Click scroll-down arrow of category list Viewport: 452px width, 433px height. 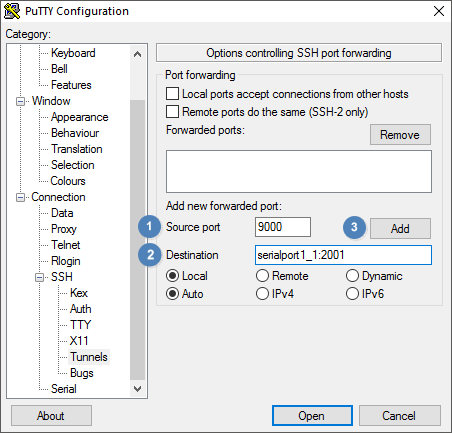click(137, 389)
